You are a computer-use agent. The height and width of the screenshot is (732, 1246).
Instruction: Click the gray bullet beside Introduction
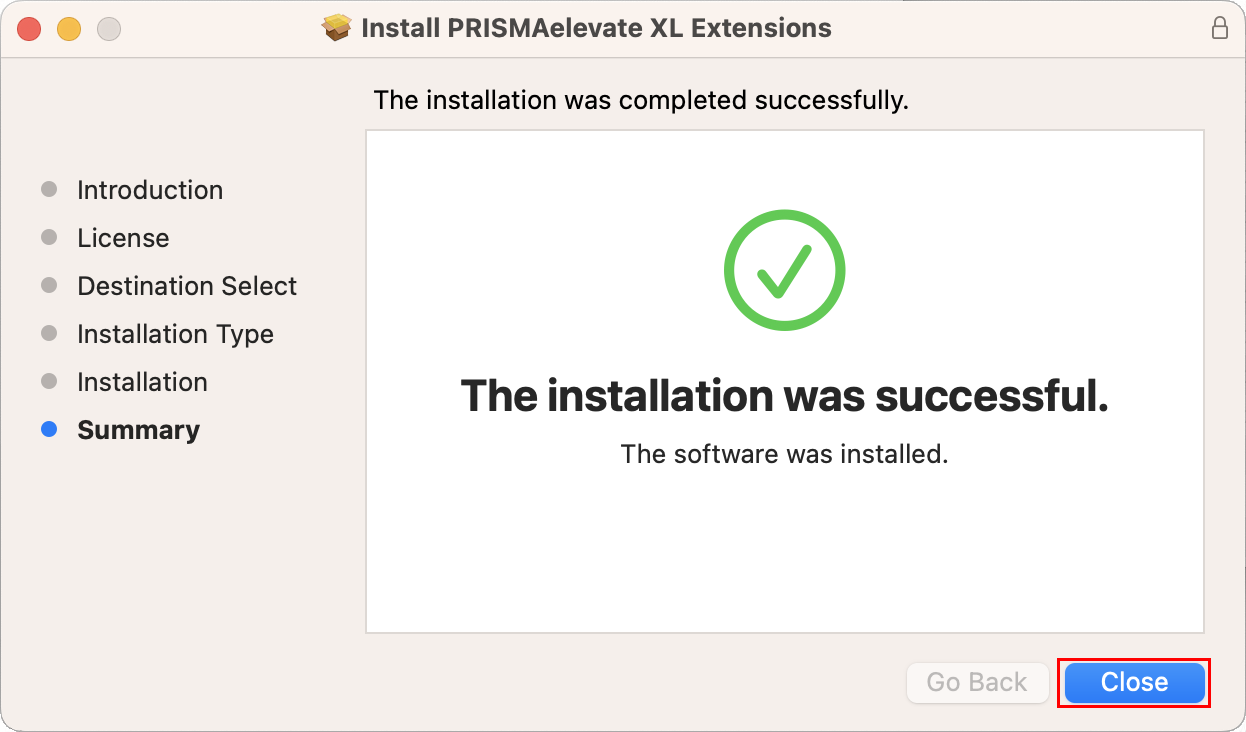coord(49,189)
